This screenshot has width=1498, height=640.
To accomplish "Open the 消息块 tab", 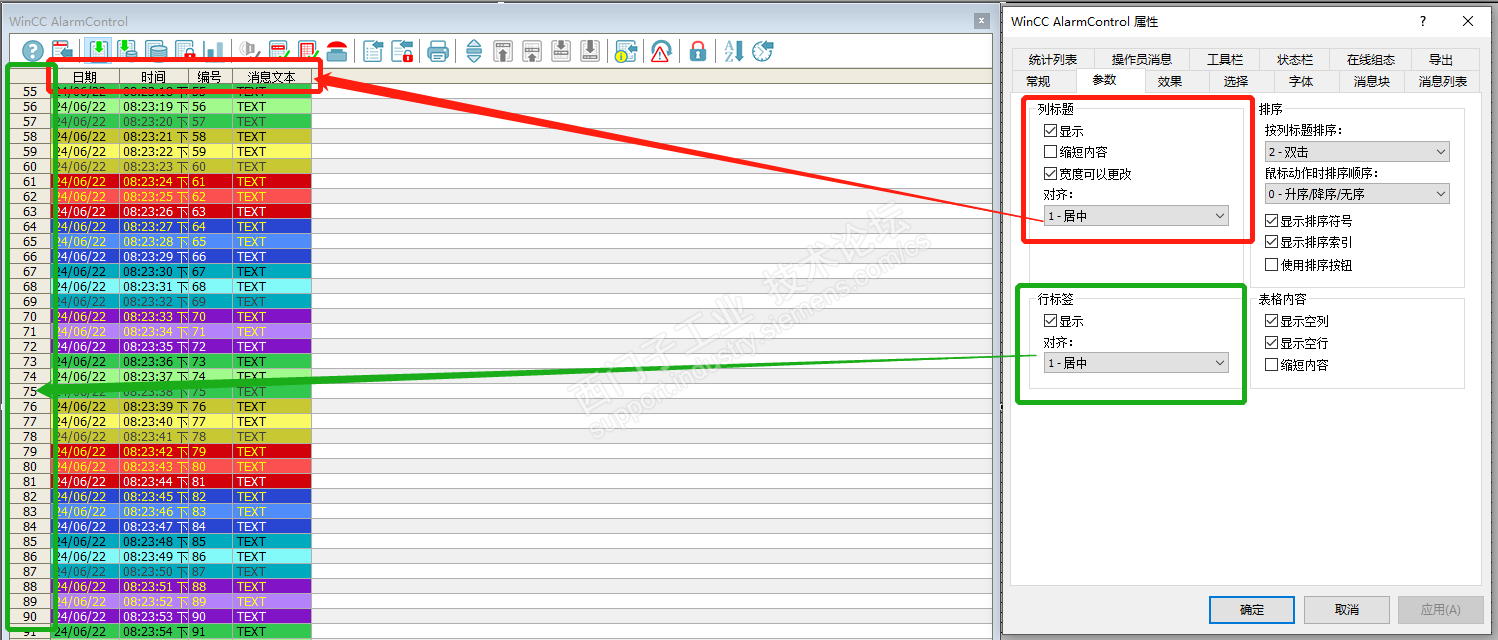I will pos(1371,81).
